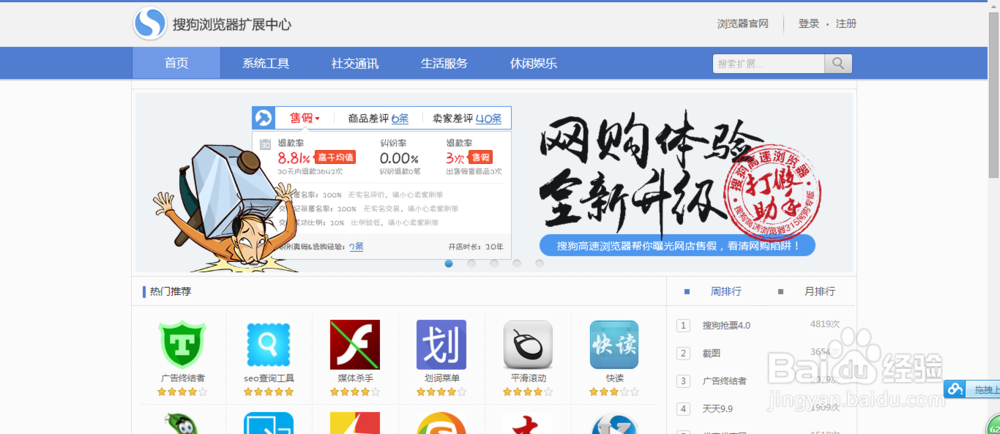This screenshot has width=1000, height=434.
Task: Click the 搜狗浏览器扩展中心 title text
Action: [x=232, y=25]
